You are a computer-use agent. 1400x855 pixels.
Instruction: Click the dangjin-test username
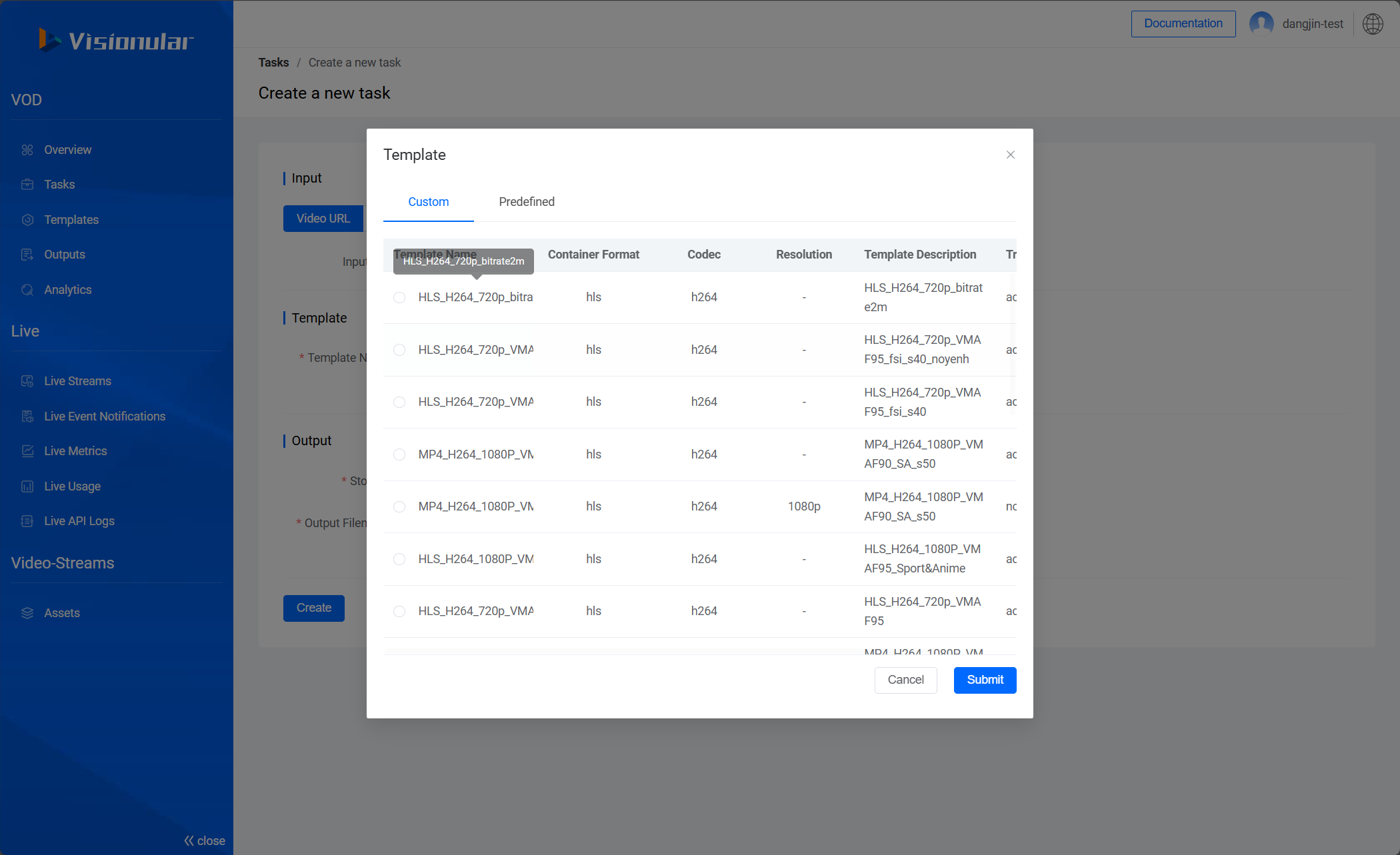click(x=1313, y=24)
